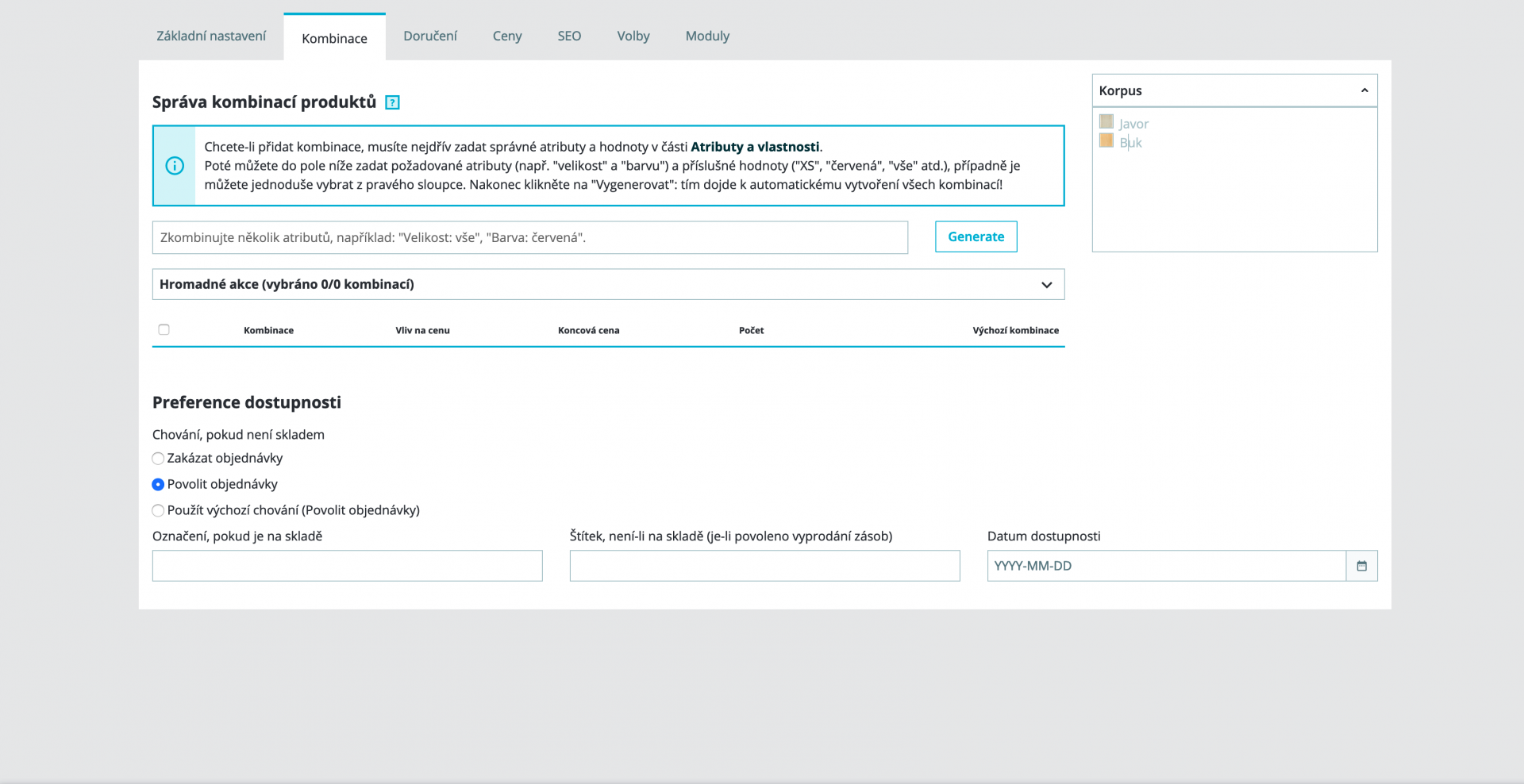This screenshot has height=784, width=1524.
Task: Open the SEO tab
Action: [569, 36]
